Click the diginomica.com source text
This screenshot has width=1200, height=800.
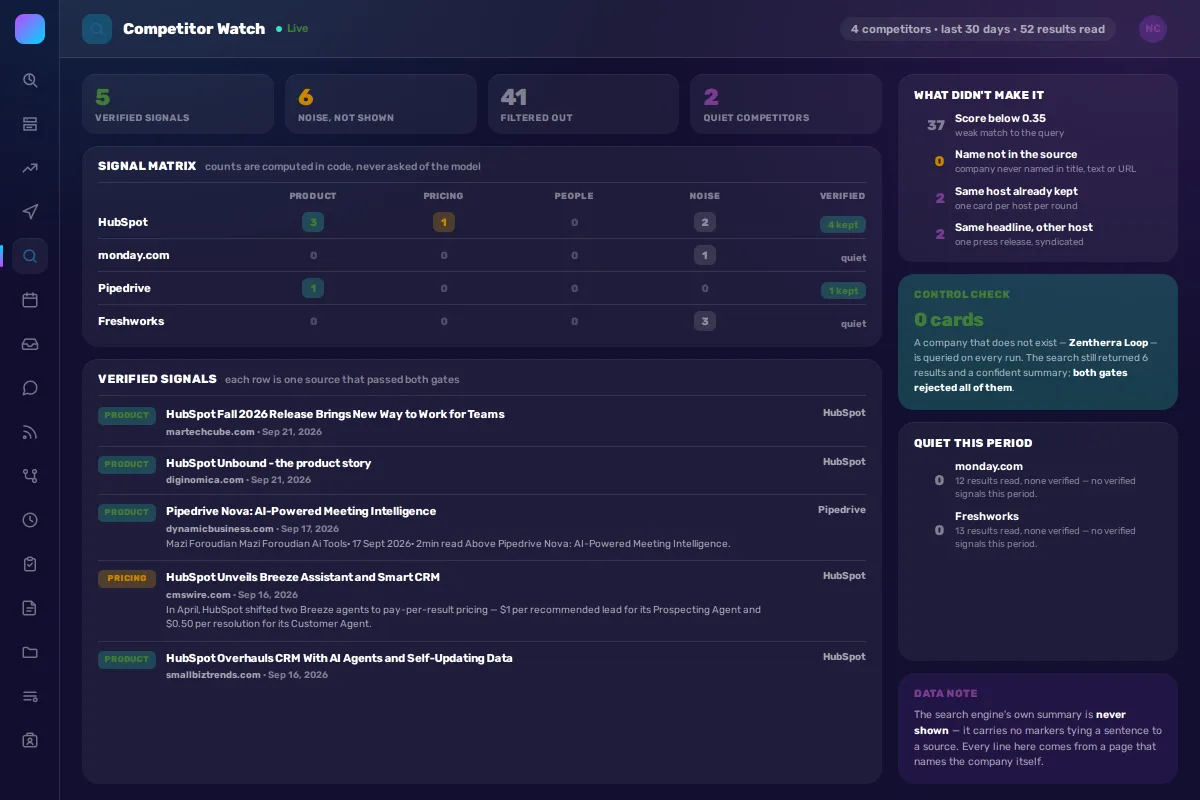tap(205, 480)
